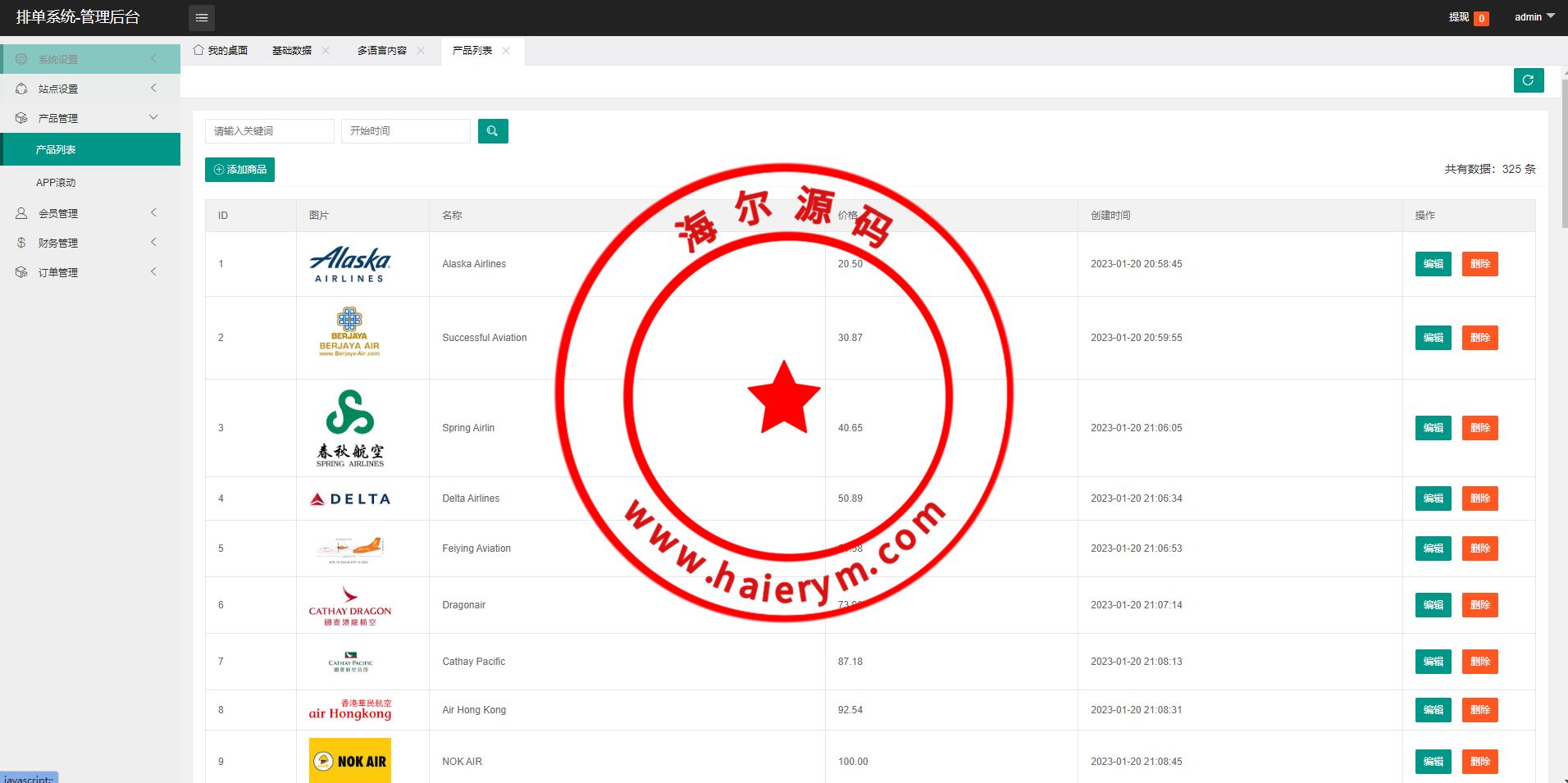Open the Alaska Airlines logo thumbnail
Image resolution: width=1568 pixels, height=783 pixels.
pyautogui.click(x=350, y=264)
